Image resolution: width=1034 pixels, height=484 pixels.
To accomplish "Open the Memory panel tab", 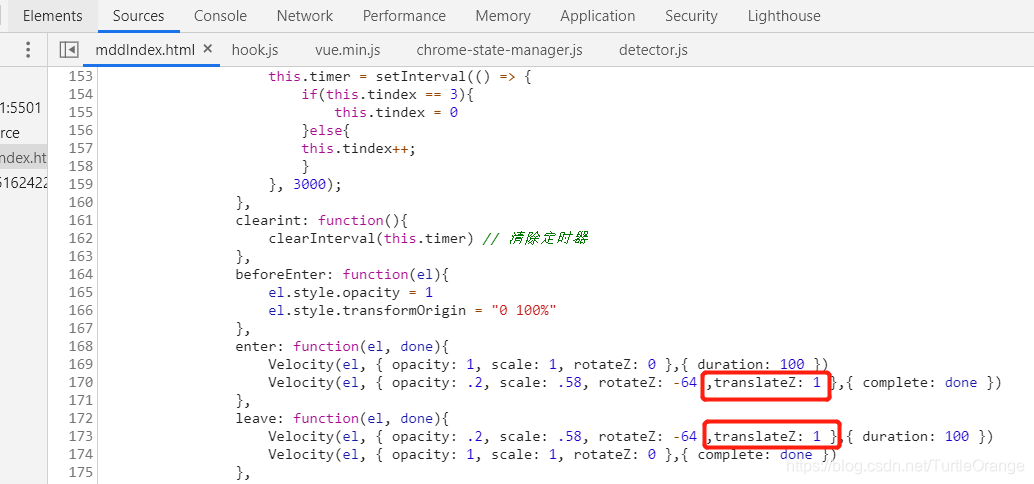I will click(x=503, y=16).
